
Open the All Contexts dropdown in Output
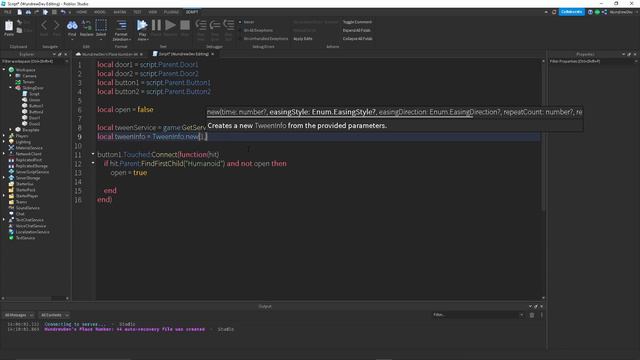coord(54,315)
